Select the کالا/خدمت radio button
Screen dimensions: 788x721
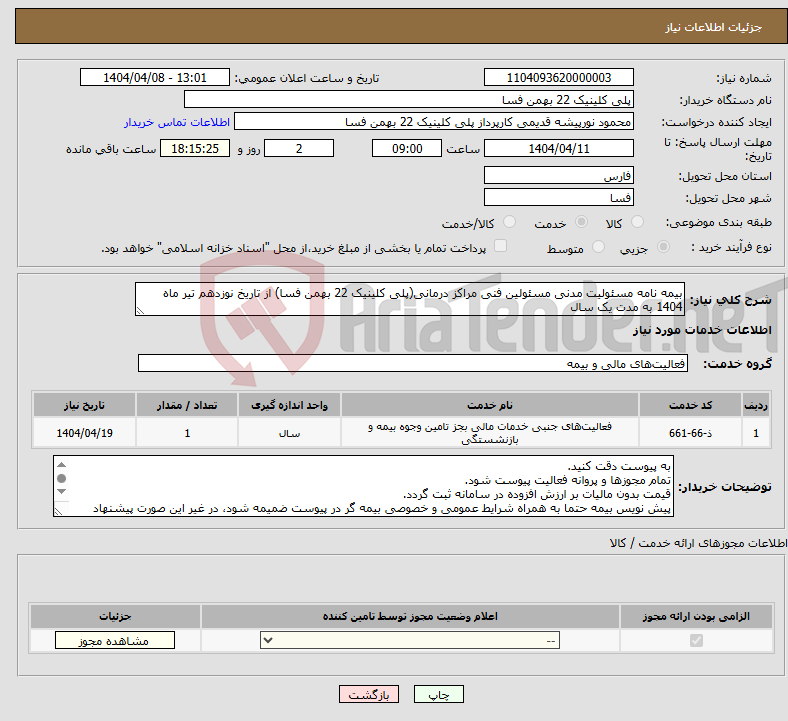[x=510, y=222]
